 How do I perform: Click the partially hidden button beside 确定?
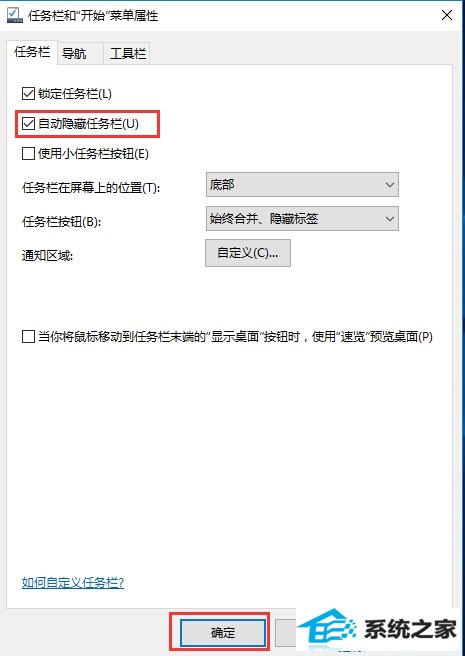point(286,632)
